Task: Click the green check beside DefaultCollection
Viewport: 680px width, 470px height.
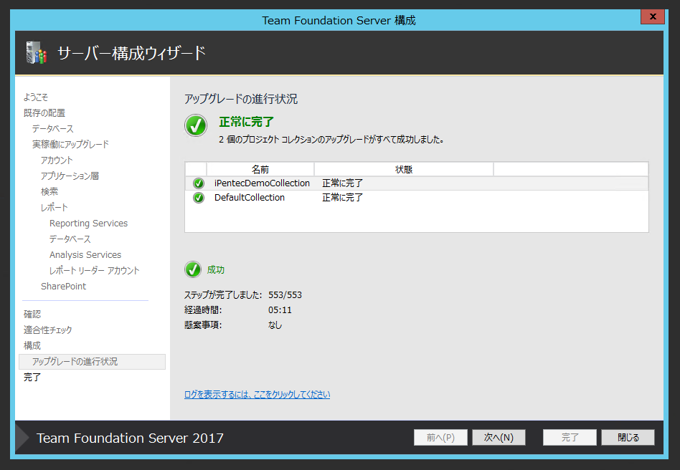Action: click(199, 198)
